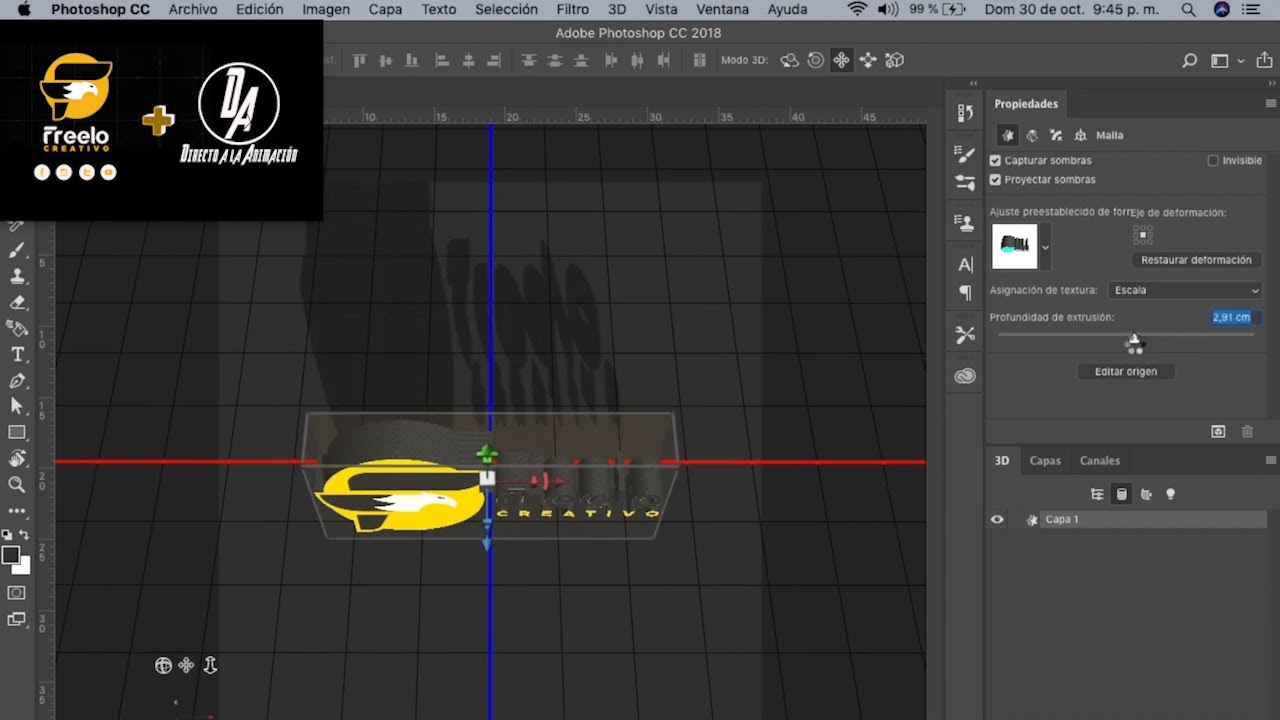The height and width of the screenshot is (720, 1280).
Task: Select the Brush tool
Action: tap(17, 250)
